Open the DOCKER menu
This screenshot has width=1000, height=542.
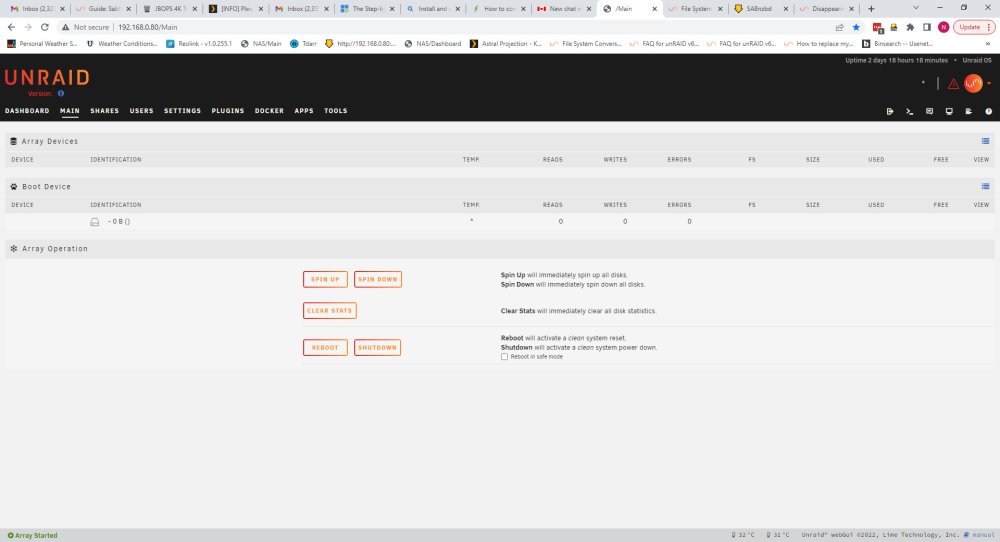tap(269, 110)
